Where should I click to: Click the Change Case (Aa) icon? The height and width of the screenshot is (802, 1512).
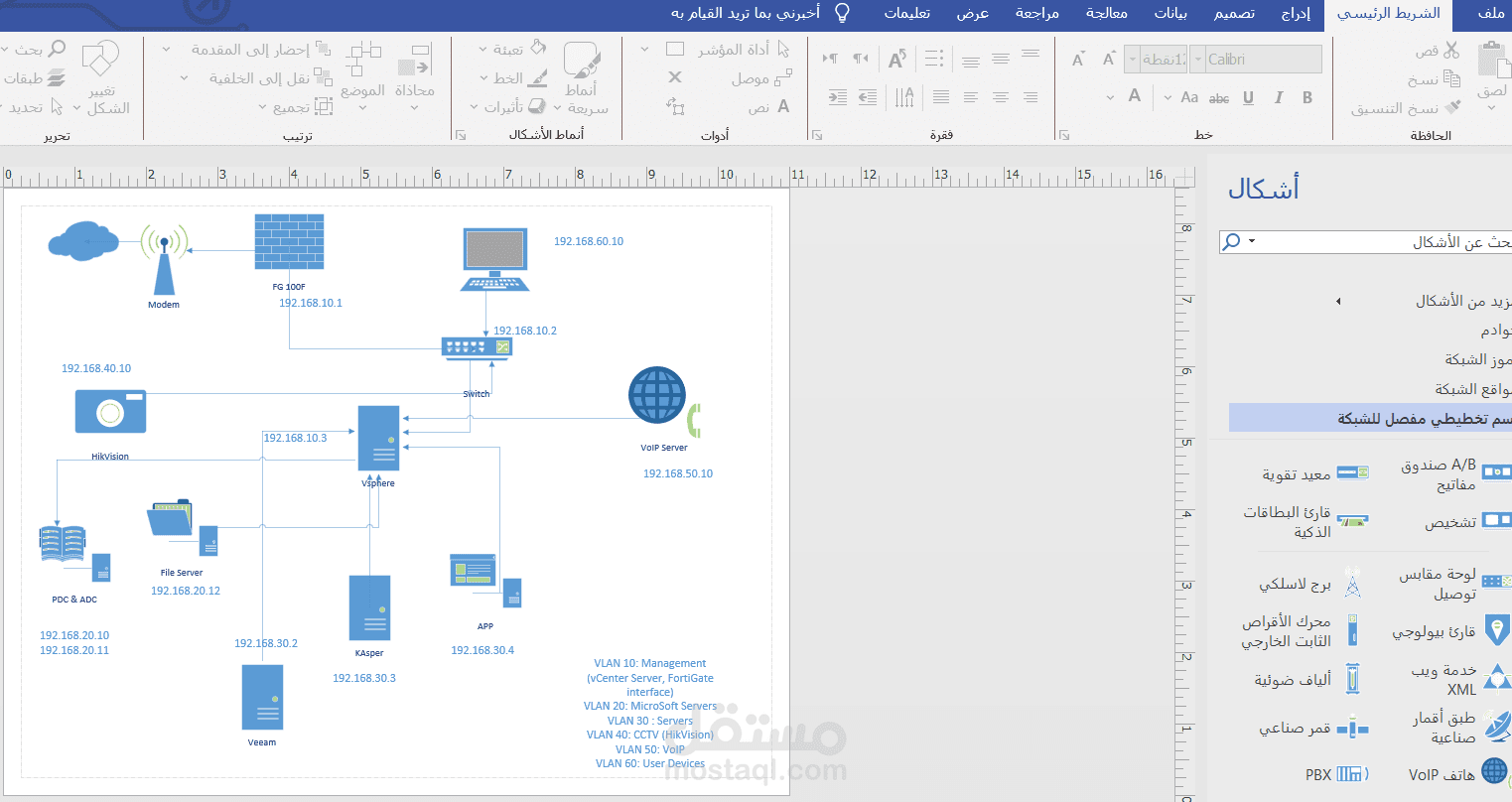click(x=1189, y=97)
